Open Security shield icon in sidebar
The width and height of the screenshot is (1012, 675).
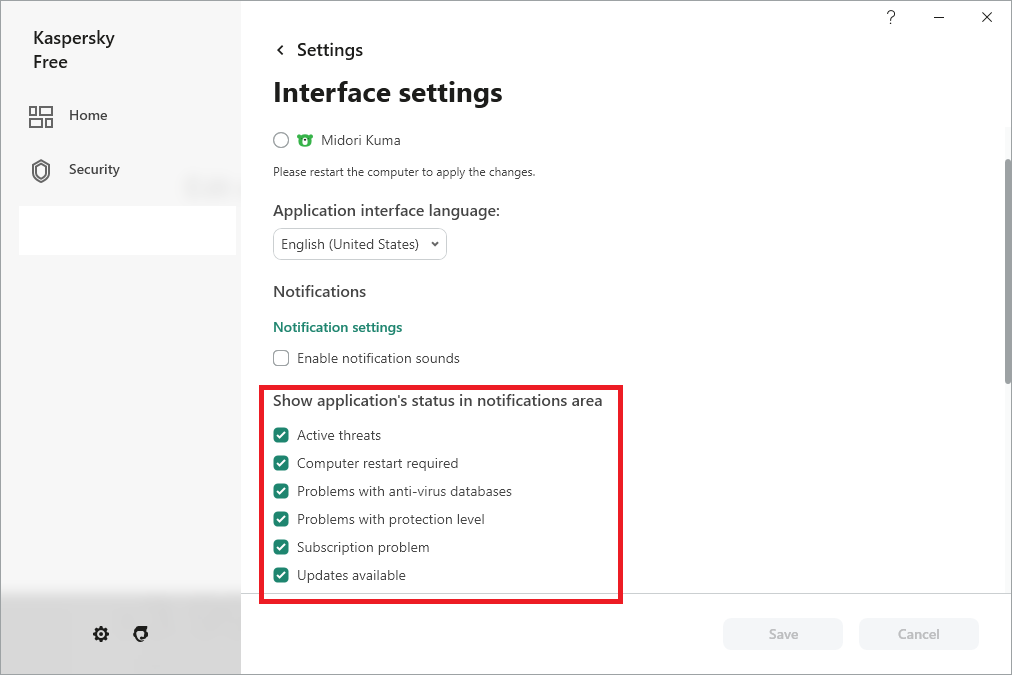point(41,171)
